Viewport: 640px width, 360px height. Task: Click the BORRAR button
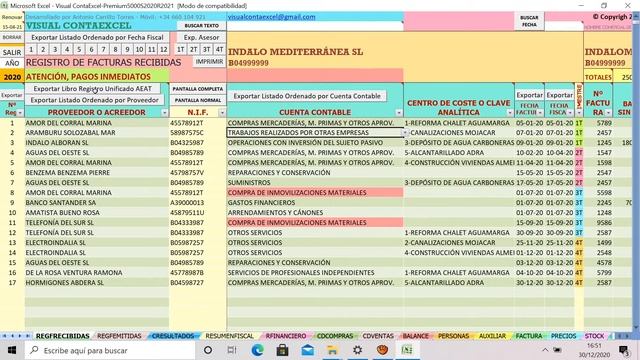(x=12, y=37)
